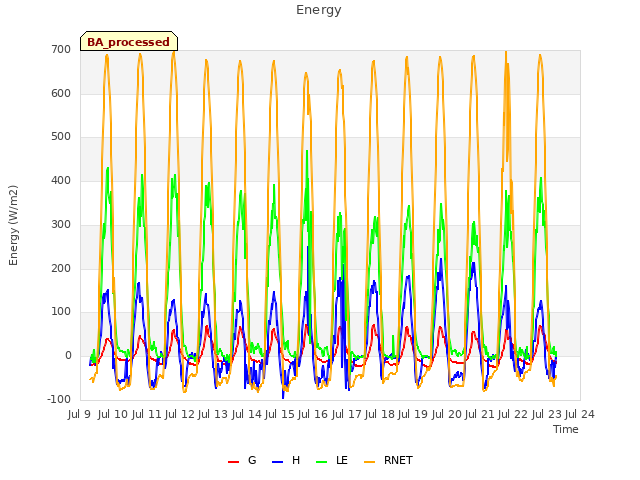This screenshot has width=640, height=480.
Task: Click the 100 y-axis tick label
Action: click(x=61, y=312)
